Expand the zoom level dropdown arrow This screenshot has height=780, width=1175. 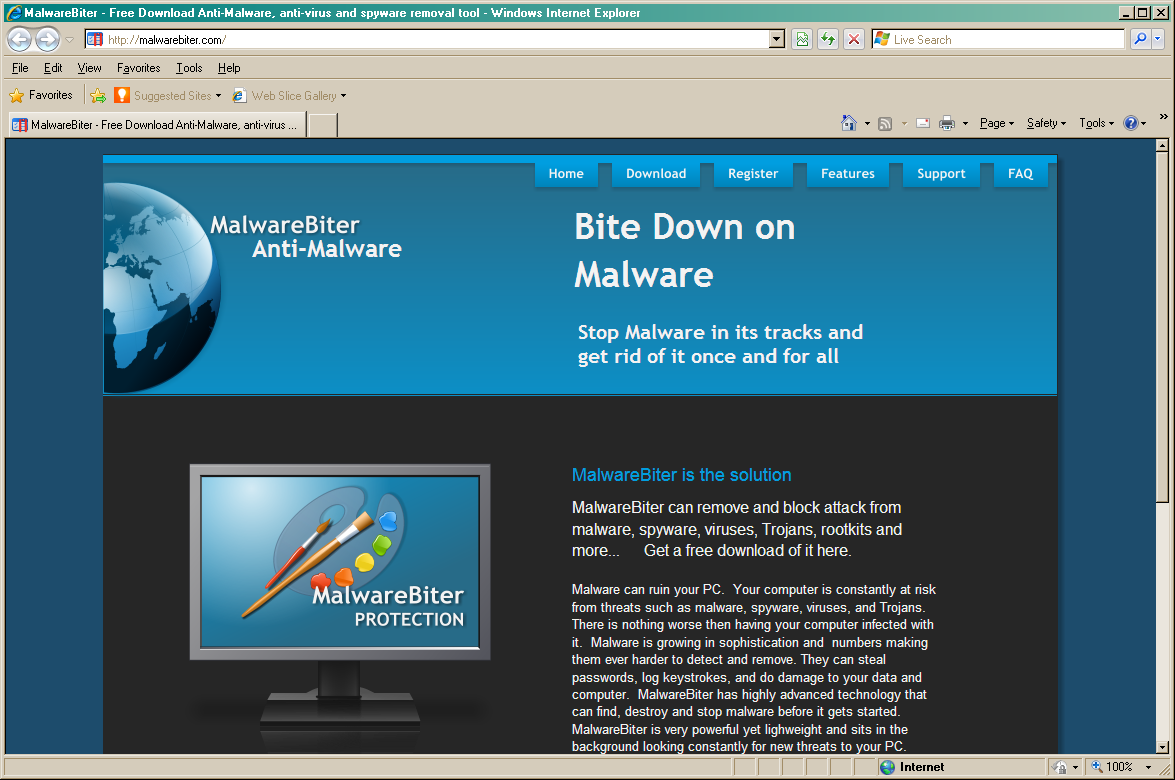pyautogui.click(x=1148, y=767)
